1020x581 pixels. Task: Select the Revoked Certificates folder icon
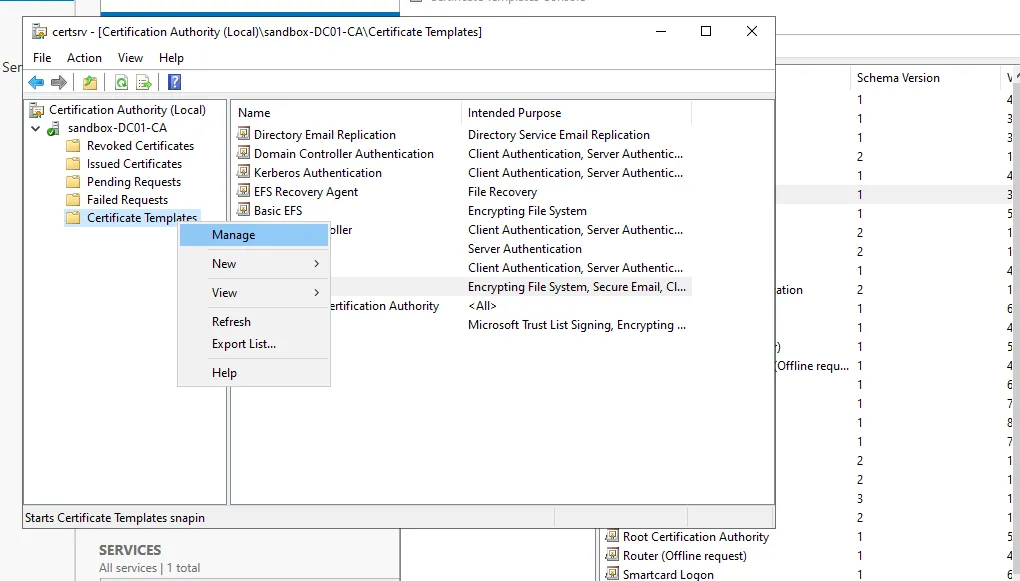(73, 146)
